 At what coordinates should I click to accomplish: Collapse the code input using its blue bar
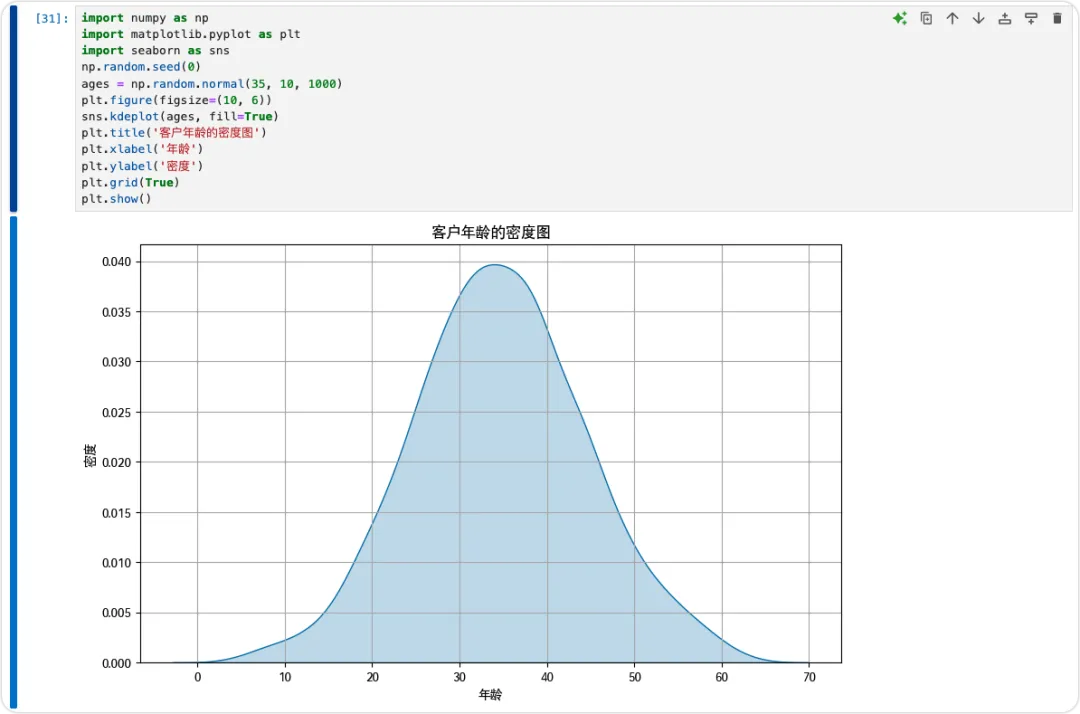tap(13, 109)
